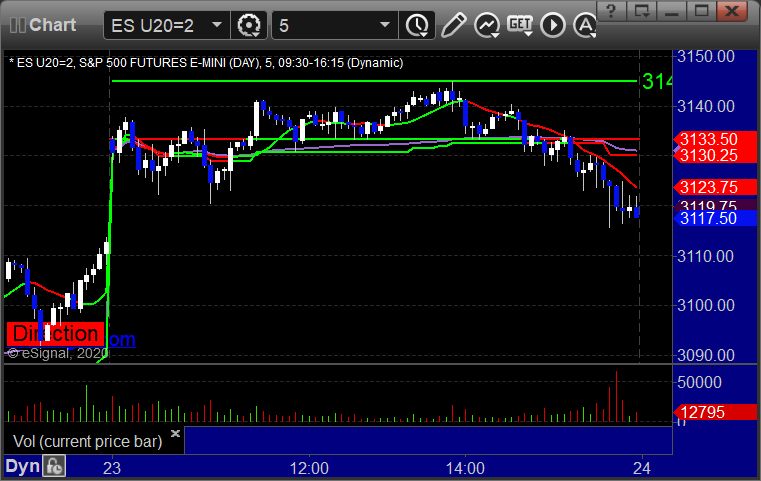Click the 3130.25 red price marker
The image size is (761, 481).
click(715, 155)
